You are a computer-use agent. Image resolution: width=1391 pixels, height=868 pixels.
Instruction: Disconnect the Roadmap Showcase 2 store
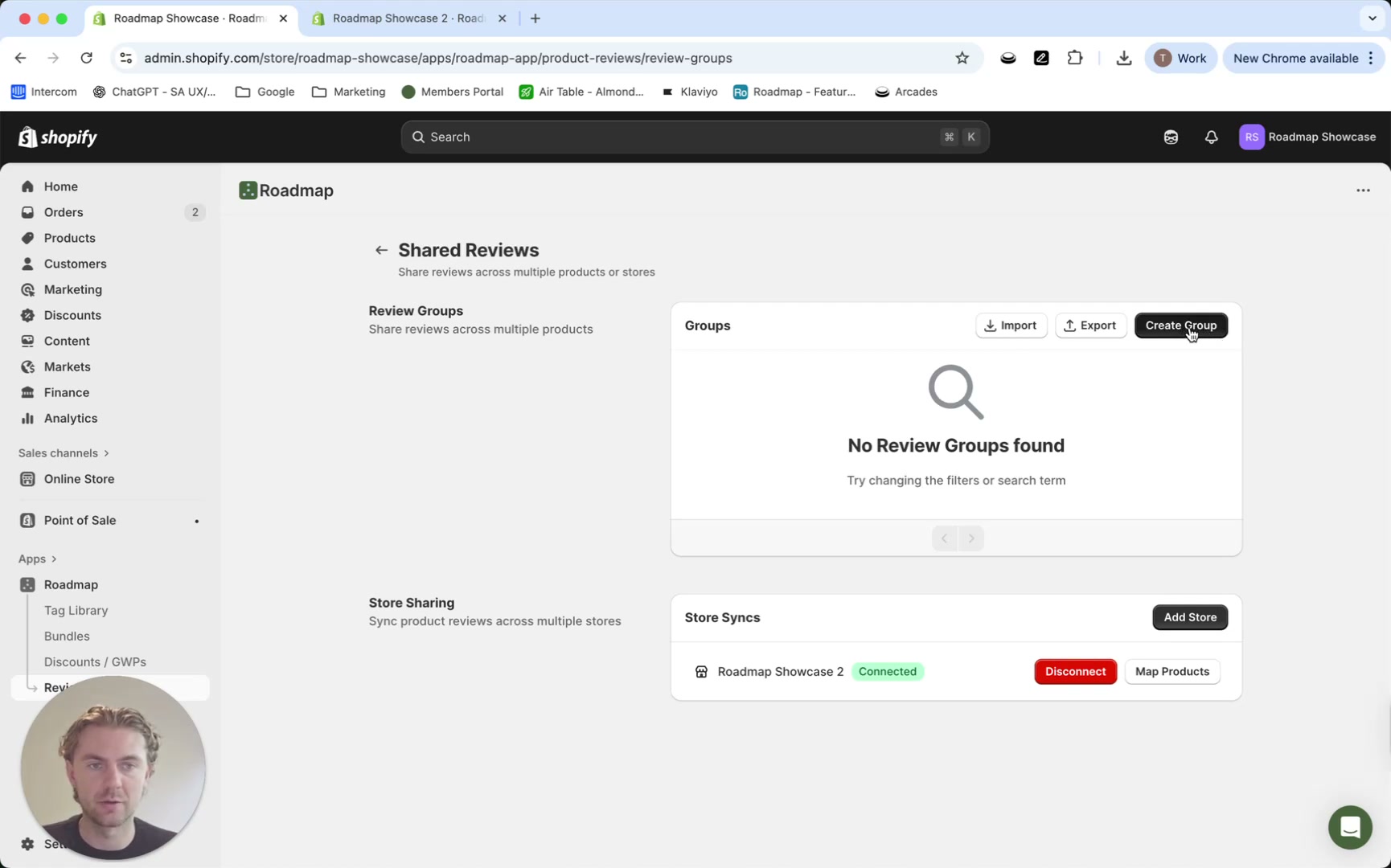point(1075,671)
